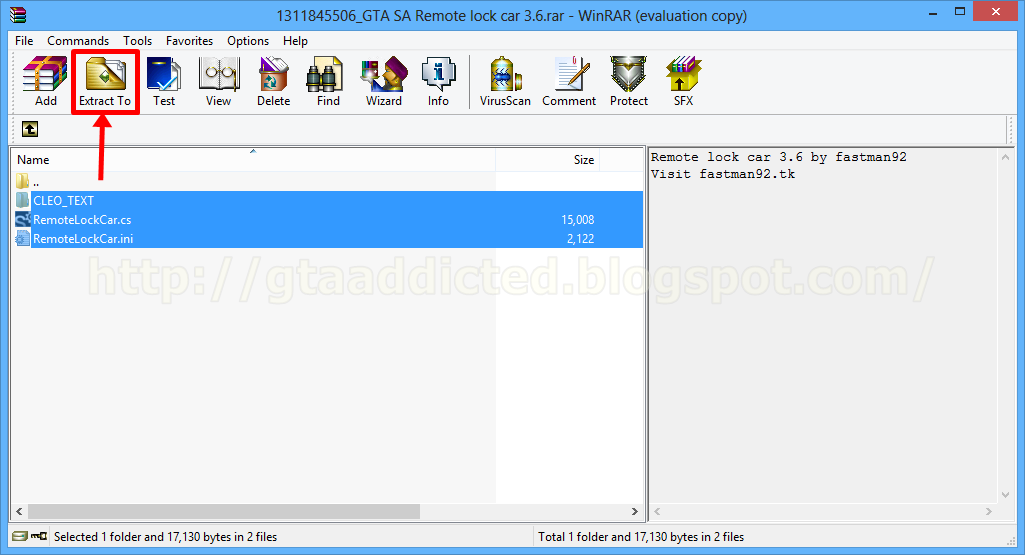
Task: Click the CLEO_TEXT folder icon
Action: pos(23,200)
